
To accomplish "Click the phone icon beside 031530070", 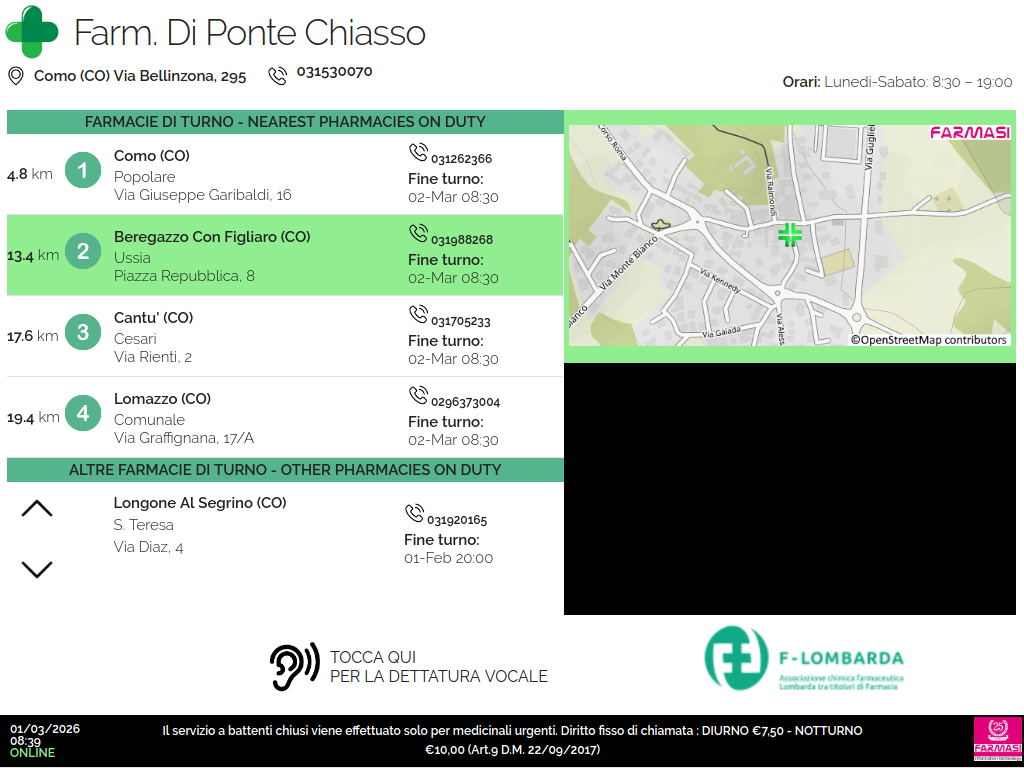I will click(x=277, y=76).
